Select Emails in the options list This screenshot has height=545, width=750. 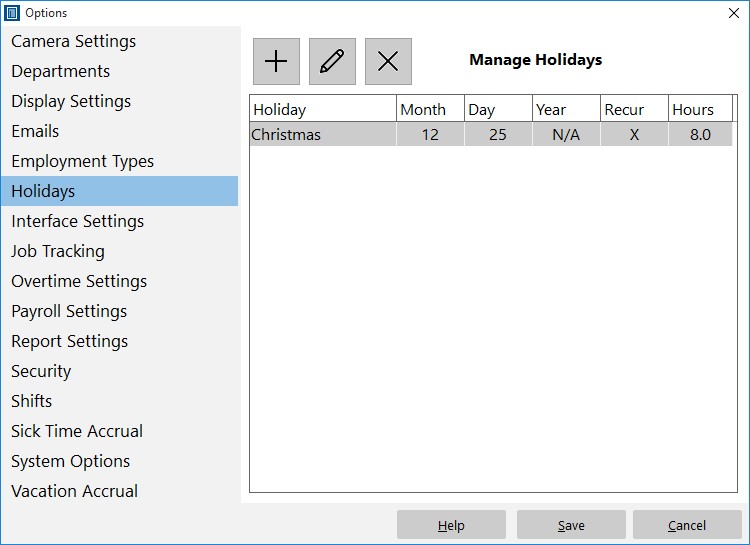point(35,131)
